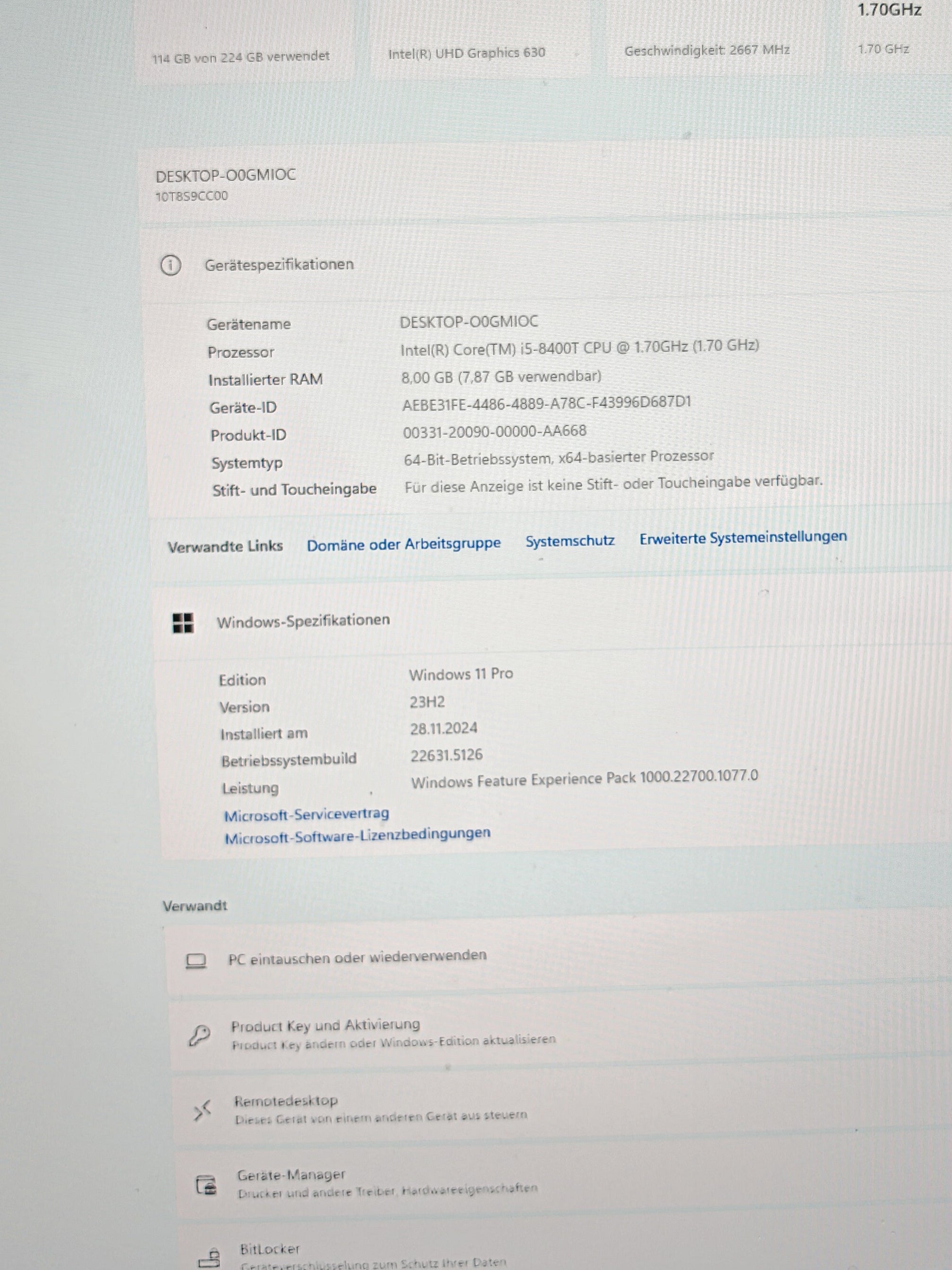Click the BitLocker lock icon
The height and width of the screenshot is (1270, 952).
point(210,1257)
